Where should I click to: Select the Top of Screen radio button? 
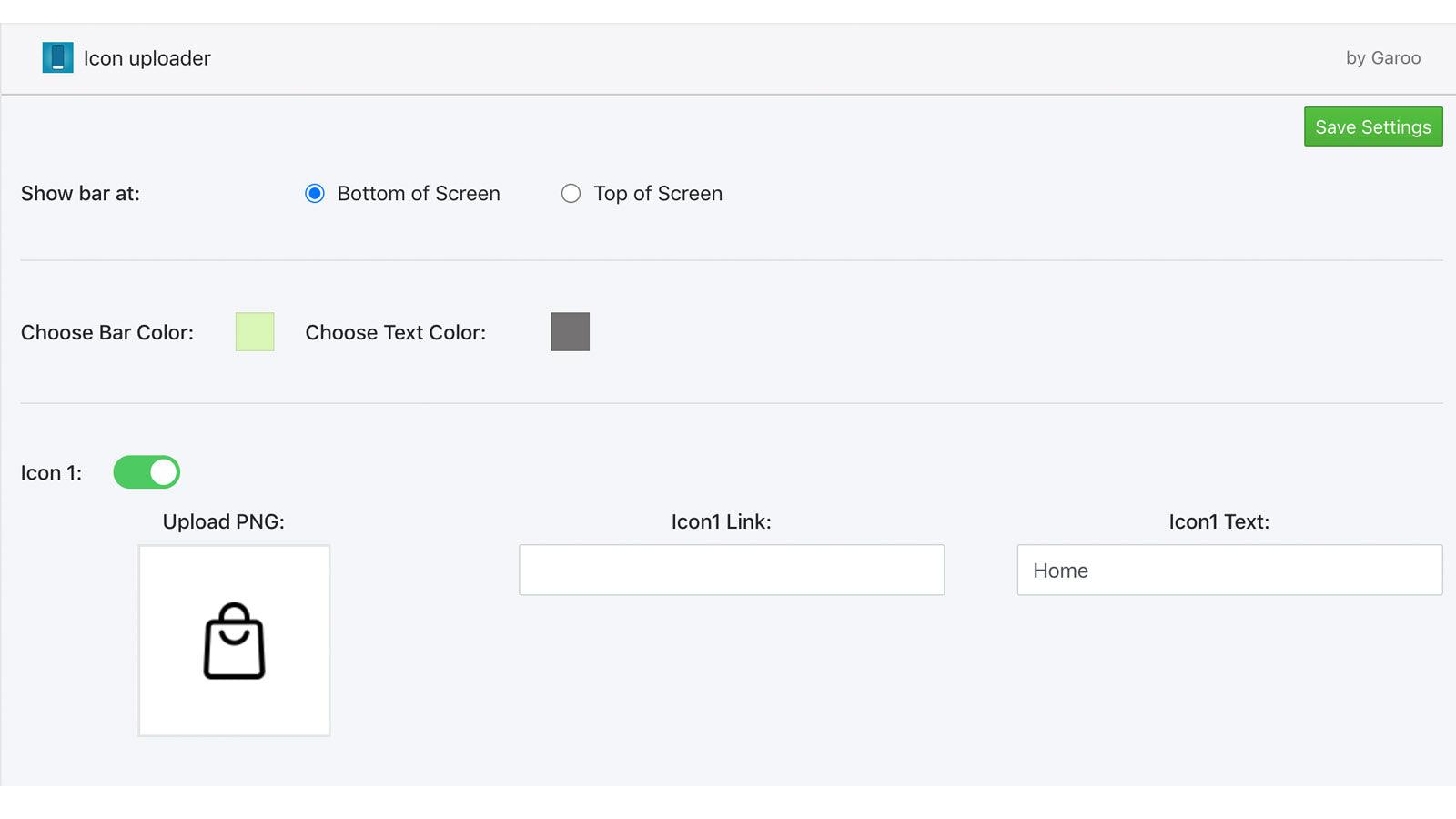[x=571, y=194]
